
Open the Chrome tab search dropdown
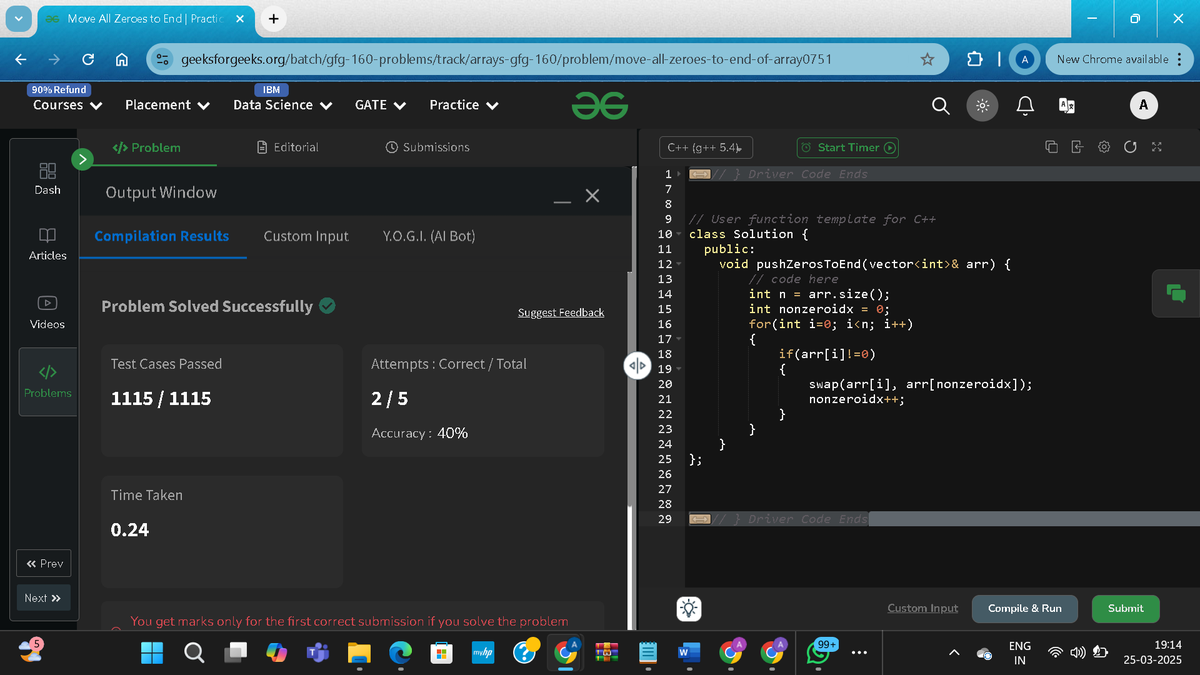[20, 18]
